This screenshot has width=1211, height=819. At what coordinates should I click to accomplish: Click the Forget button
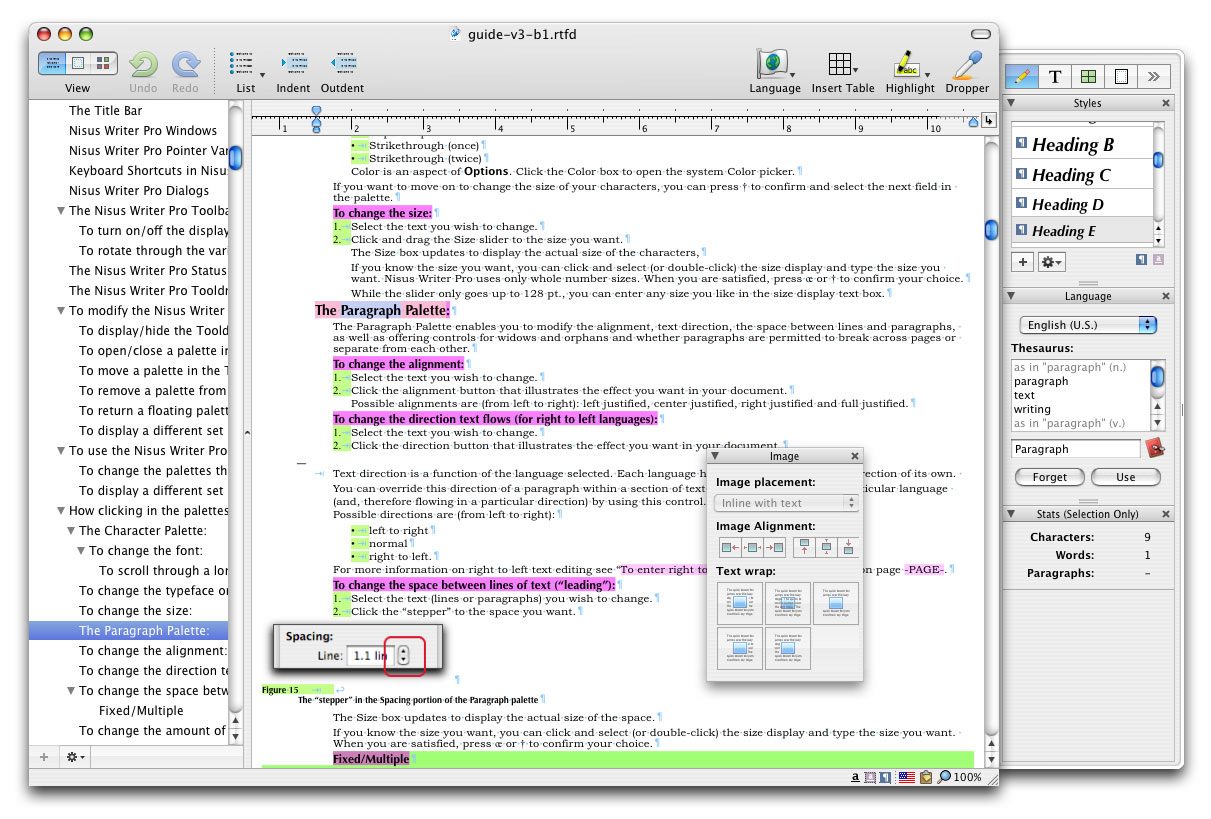tap(1050, 477)
